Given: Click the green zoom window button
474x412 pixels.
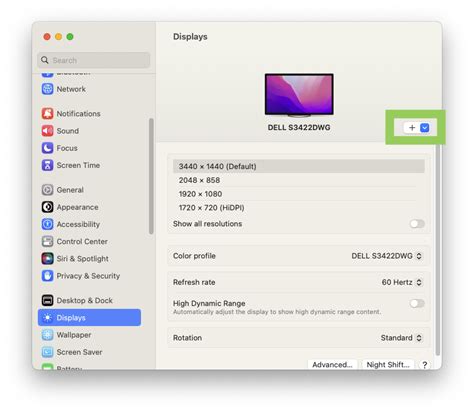Looking at the screenshot, I should tap(70, 37).
